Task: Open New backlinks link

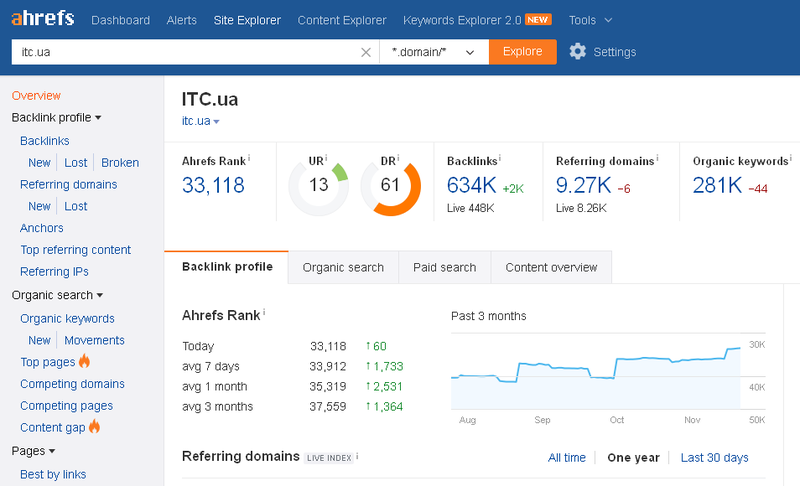Action: (x=39, y=163)
